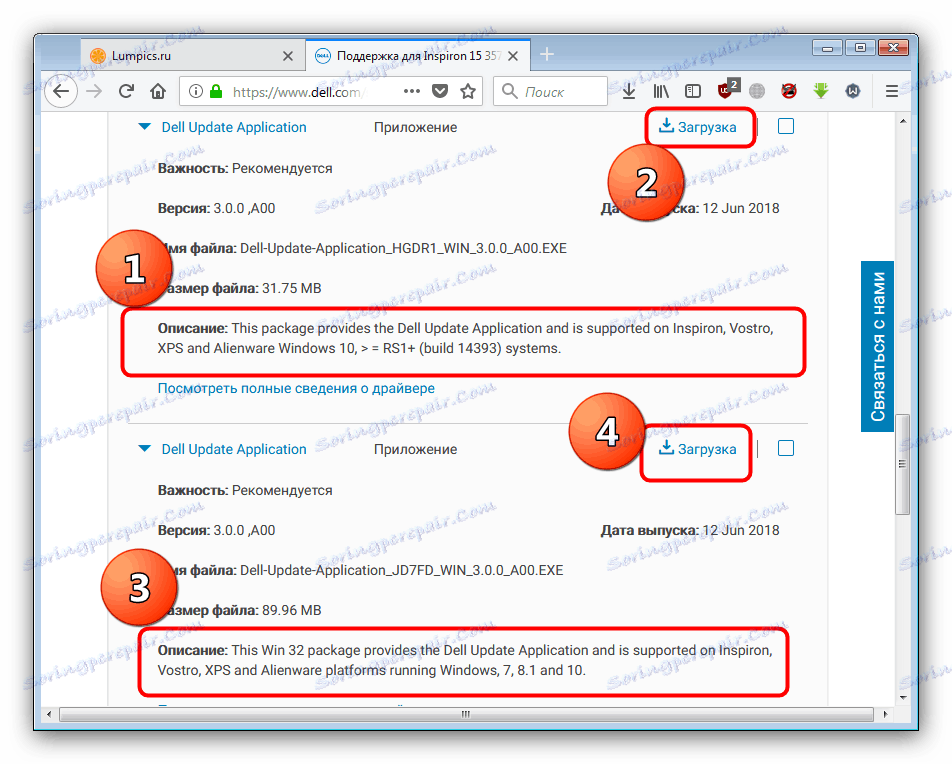Click the scroll left arrow
The height and width of the screenshot is (764, 952).
[49, 714]
